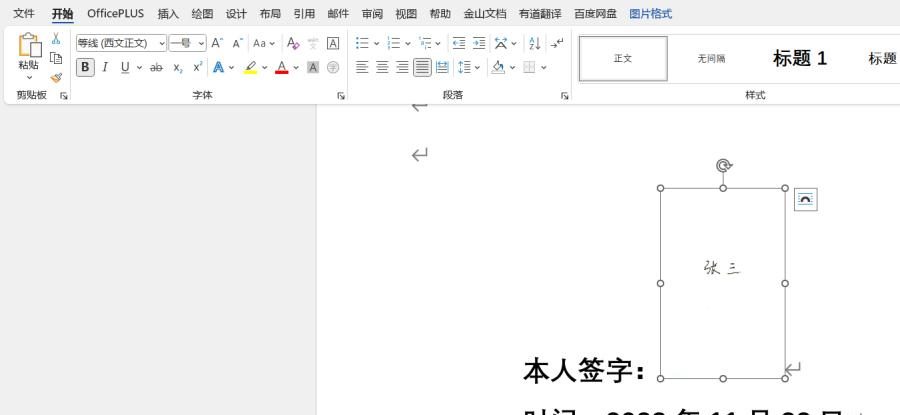Toggle Bold formatting
This screenshot has width=900, height=415.
[85, 67]
